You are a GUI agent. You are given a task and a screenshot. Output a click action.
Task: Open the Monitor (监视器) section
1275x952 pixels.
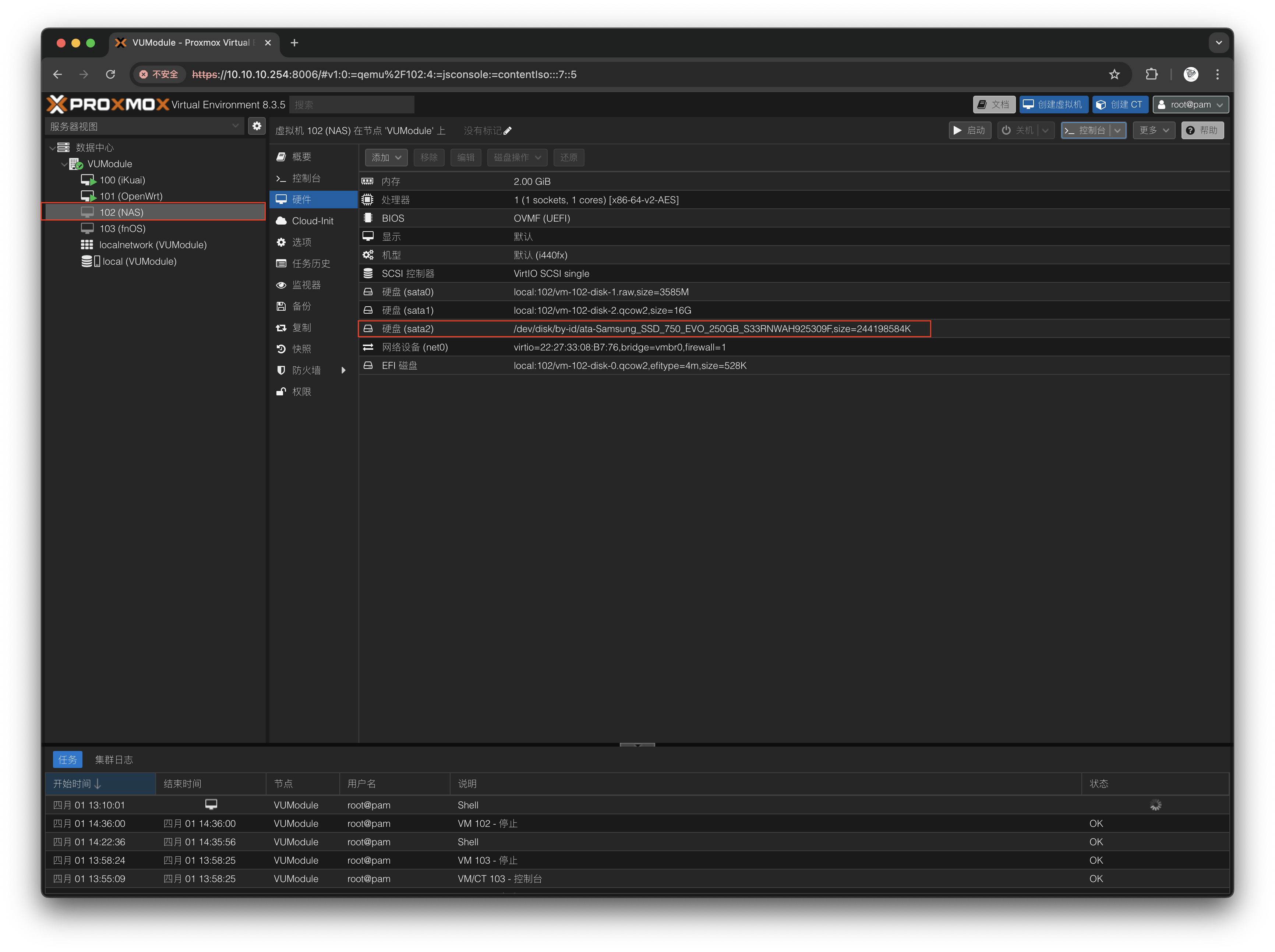[306, 285]
